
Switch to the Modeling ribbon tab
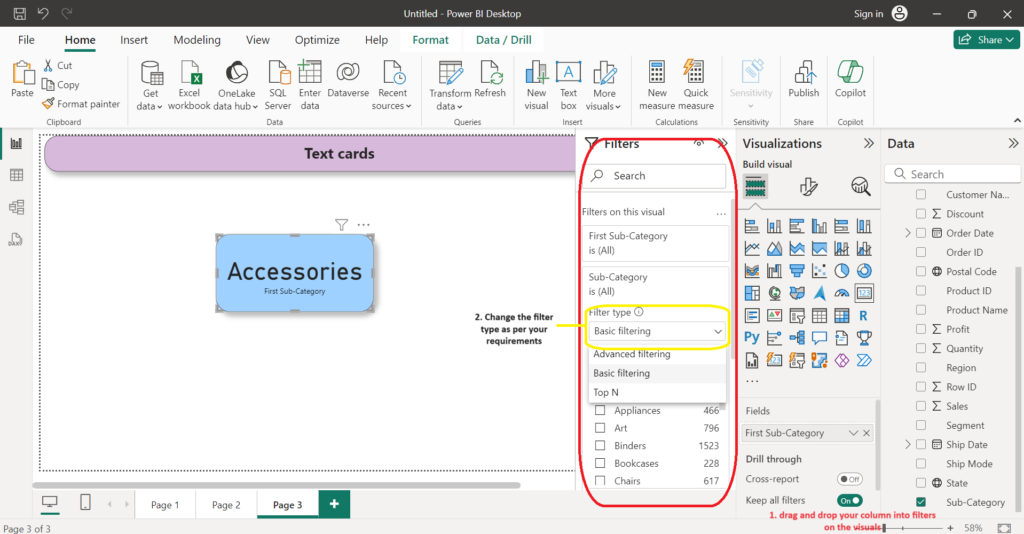pos(197,40)
